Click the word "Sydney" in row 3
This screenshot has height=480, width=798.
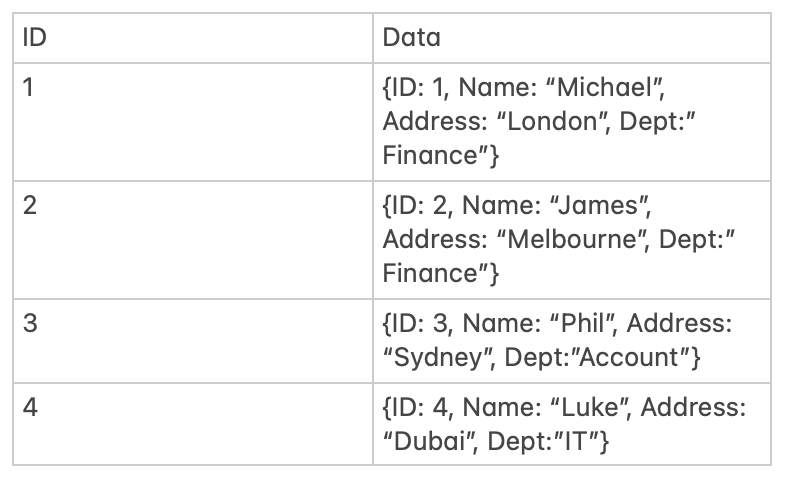point(435,358)
